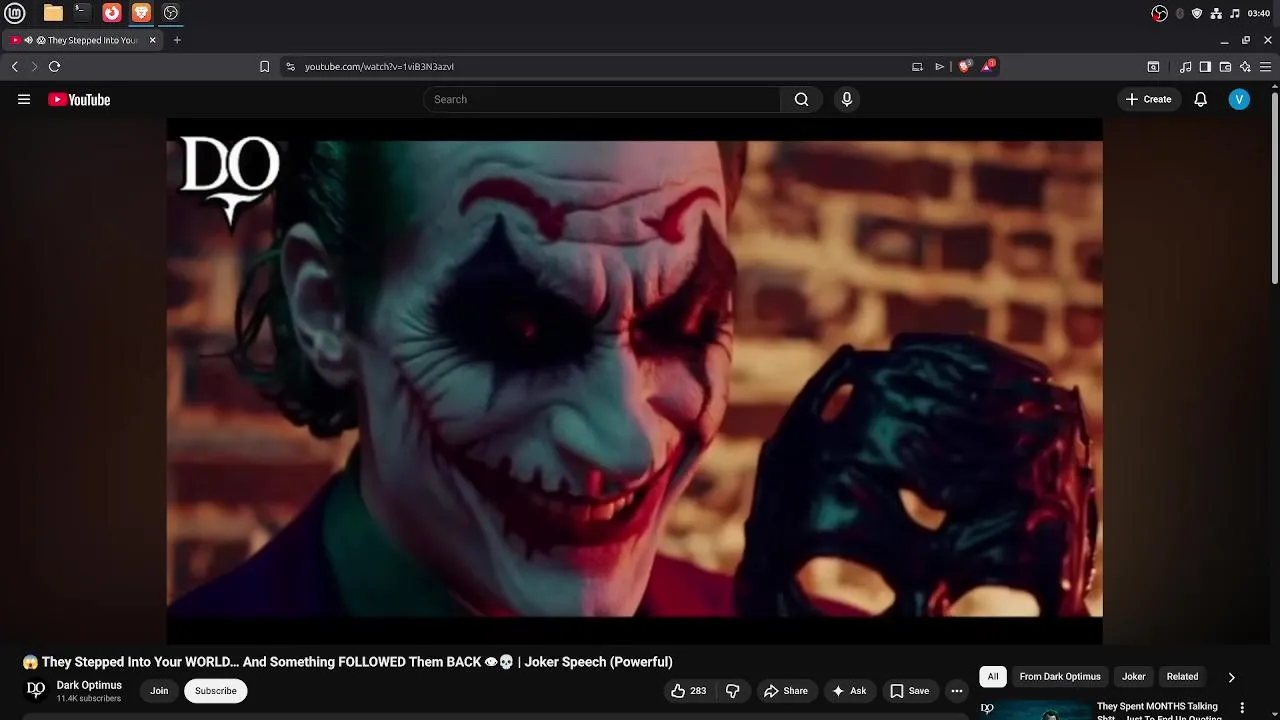Open the OBS tray icon
The width and height of the screenshot is (1280, 720).
pyautogui.click(x=1160, y=13)
